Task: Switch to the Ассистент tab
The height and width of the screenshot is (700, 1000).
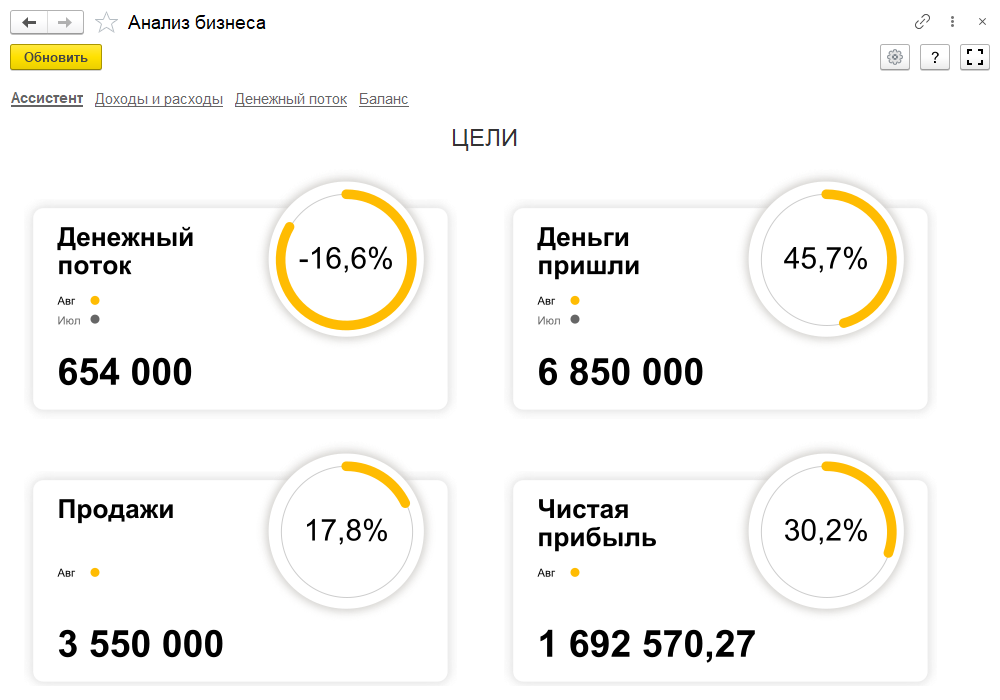Action: pyautogui.click(x=47, y=98)
